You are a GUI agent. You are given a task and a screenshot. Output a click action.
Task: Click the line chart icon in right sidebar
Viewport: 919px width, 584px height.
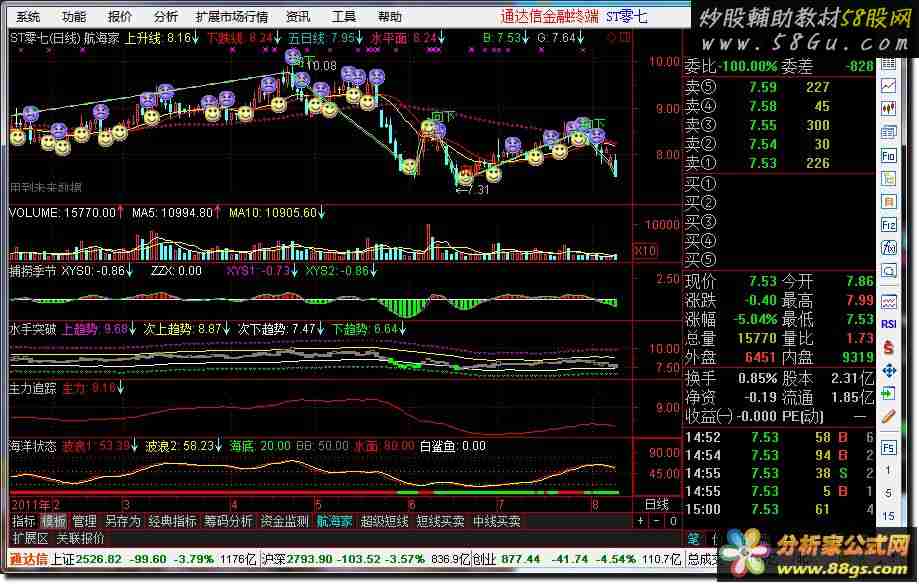click(x=889, y=86)
